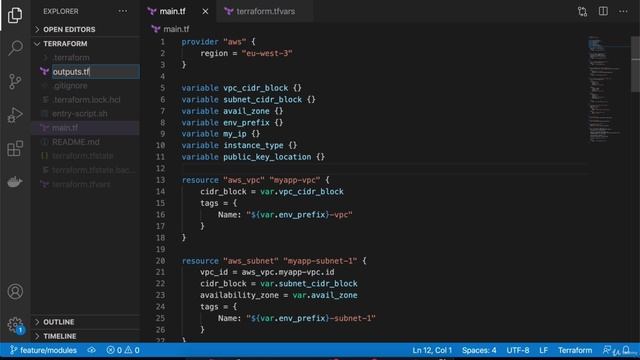Open editor more actions ellipsis

coord(623,11)
